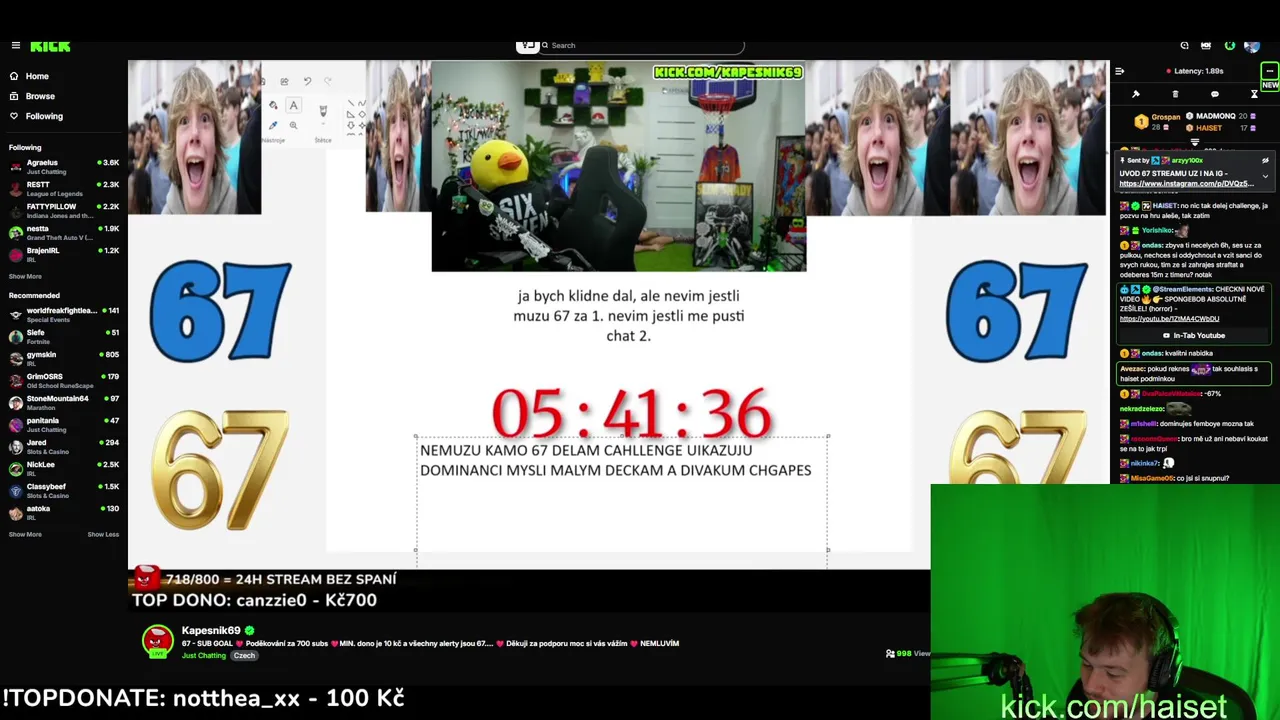Open the GrimOSRS channel
Viewport: 1280px width, 720px height.
tap(64, 380)
